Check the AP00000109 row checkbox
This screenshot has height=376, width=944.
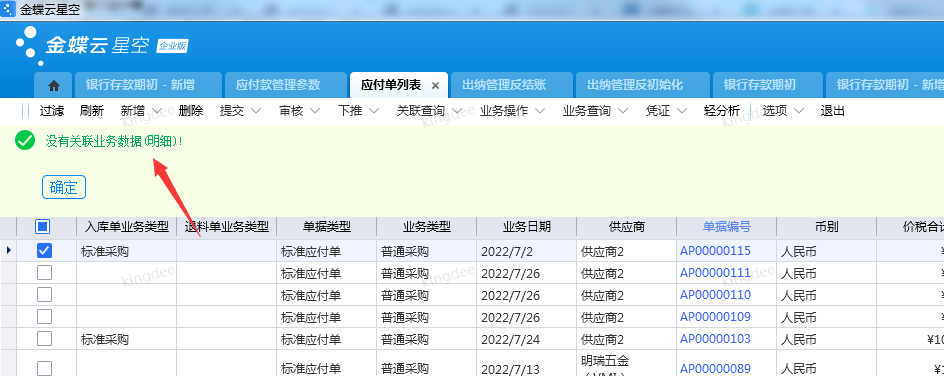coord(45,316)
